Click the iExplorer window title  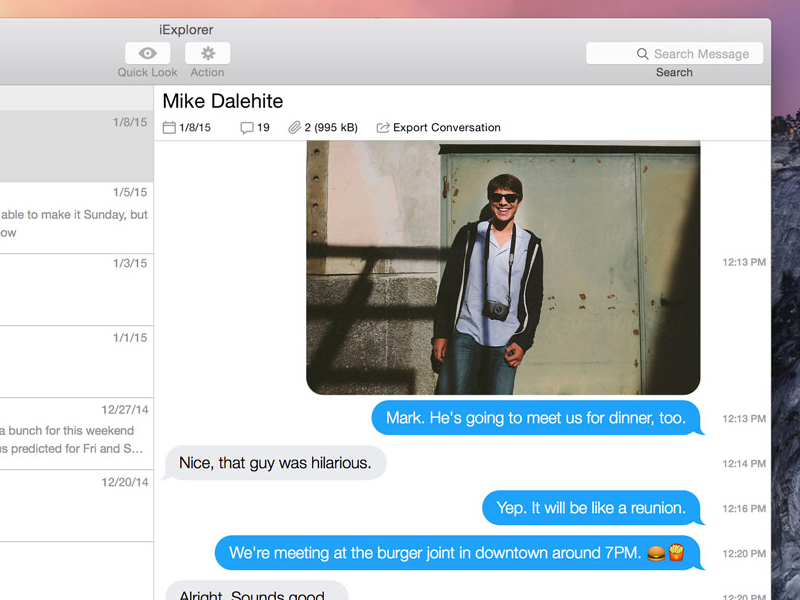tap(186, 30)
